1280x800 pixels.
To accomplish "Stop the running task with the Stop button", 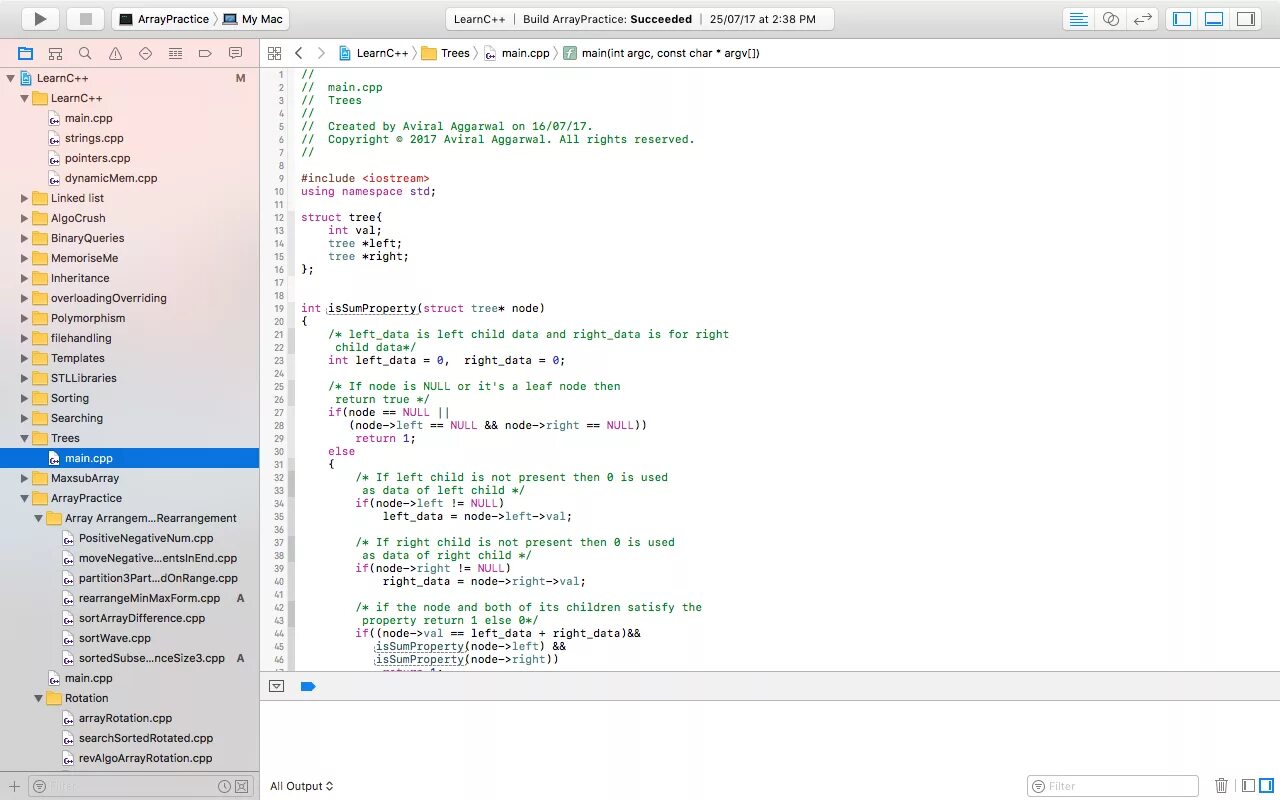I will (x=85, y=19).
